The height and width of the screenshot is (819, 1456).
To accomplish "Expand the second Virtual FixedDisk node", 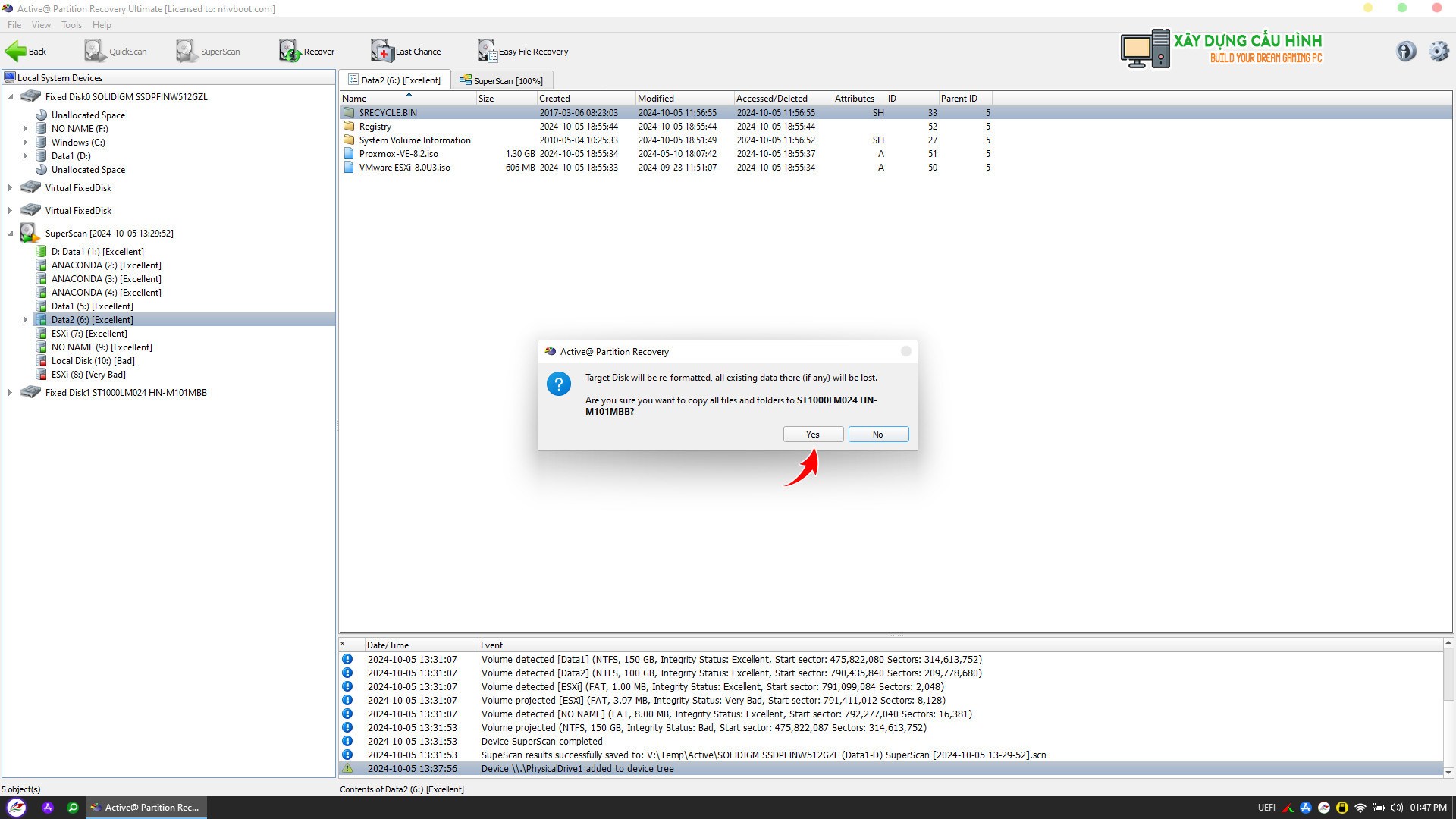I will click(x=11, y=210).
